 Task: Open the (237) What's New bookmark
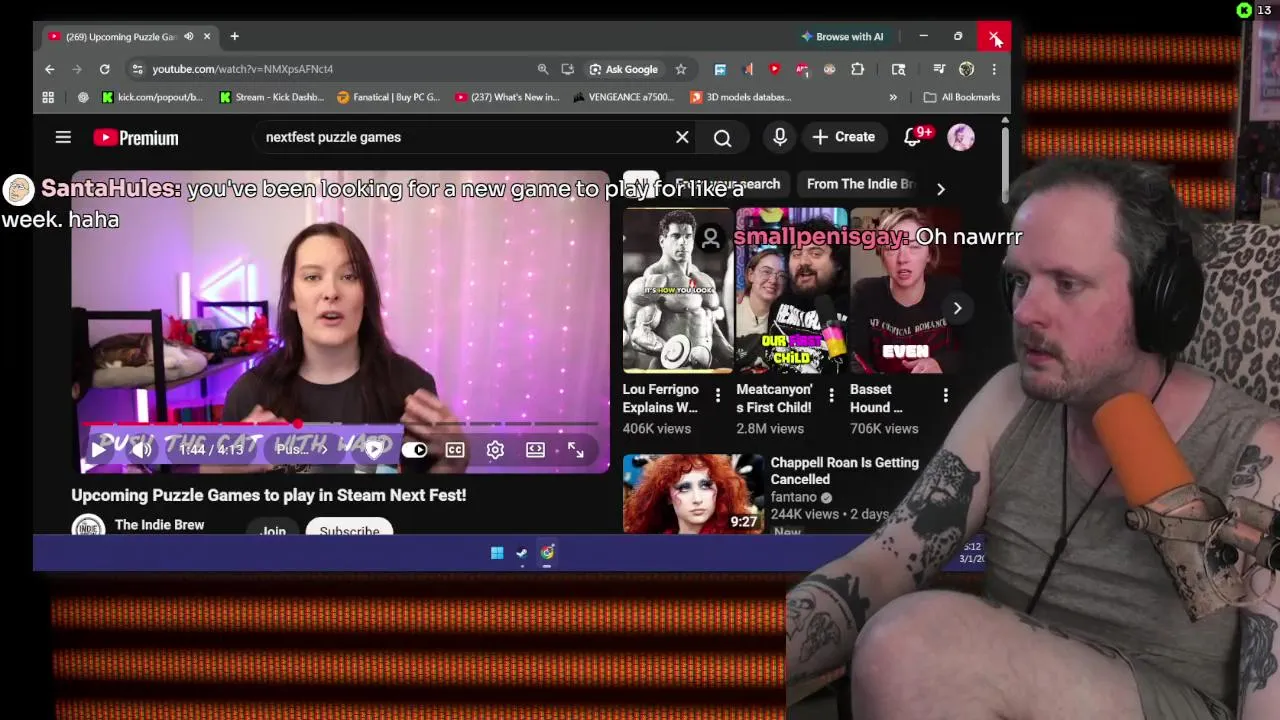point(507,97)
